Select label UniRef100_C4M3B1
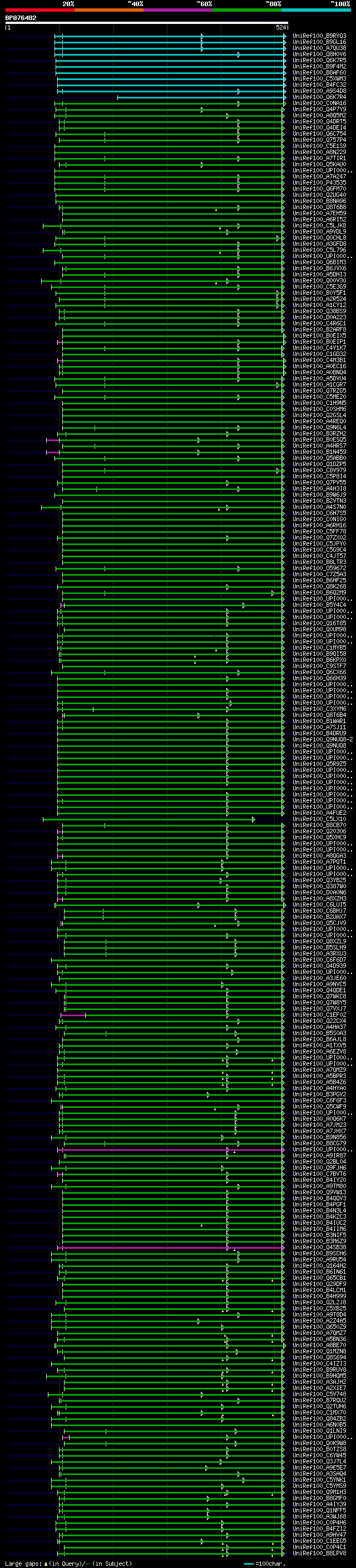 (319, 360)
